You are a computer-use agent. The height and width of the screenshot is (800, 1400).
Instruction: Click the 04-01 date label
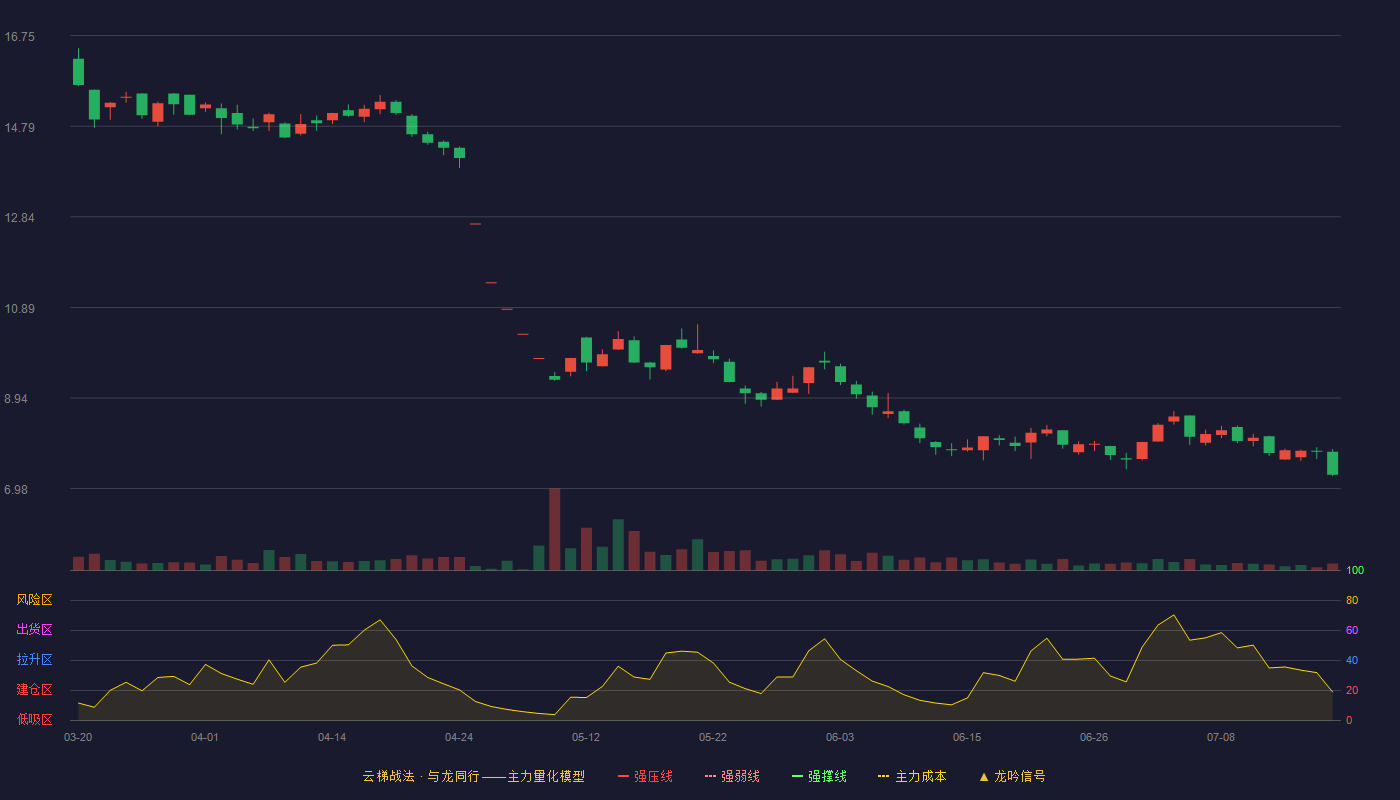[x=205, y=737]
